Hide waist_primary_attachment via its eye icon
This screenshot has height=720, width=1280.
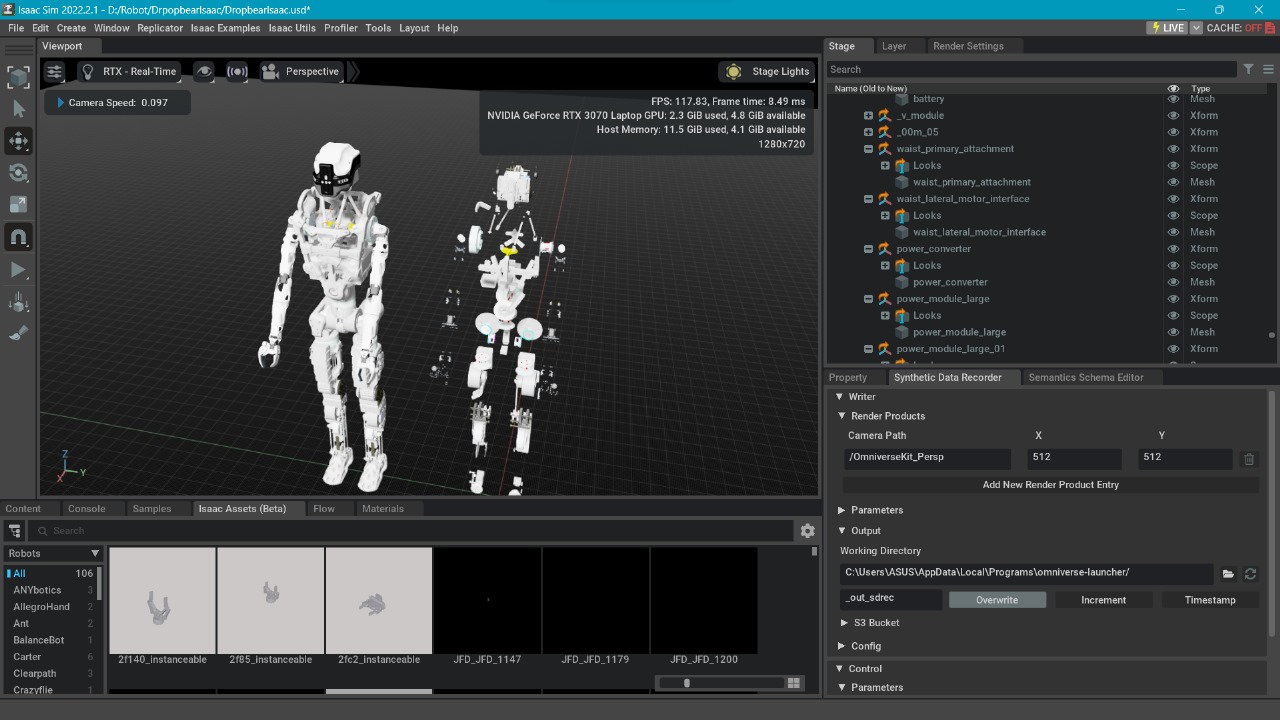1173,149
